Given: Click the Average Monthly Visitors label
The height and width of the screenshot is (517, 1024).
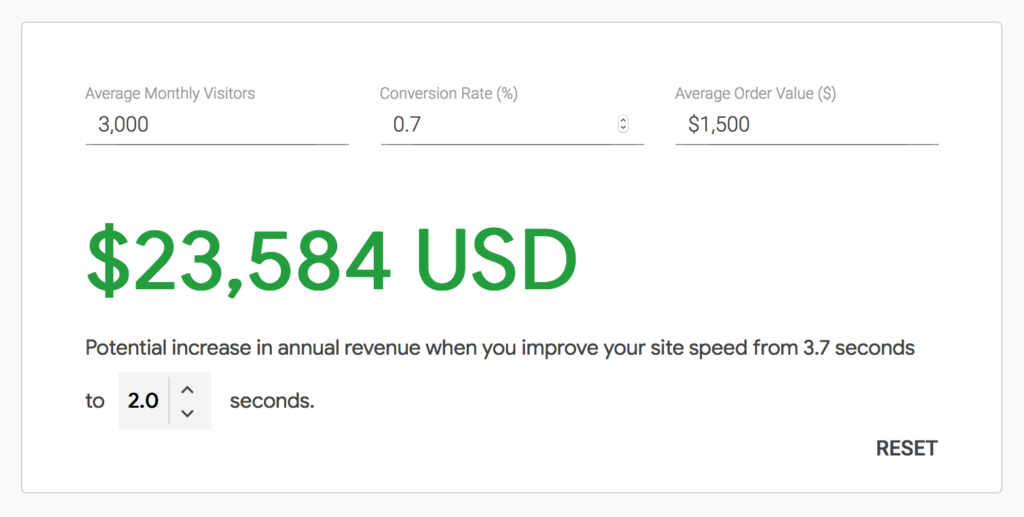Looking at the screenshot, I should pos(170,93).
